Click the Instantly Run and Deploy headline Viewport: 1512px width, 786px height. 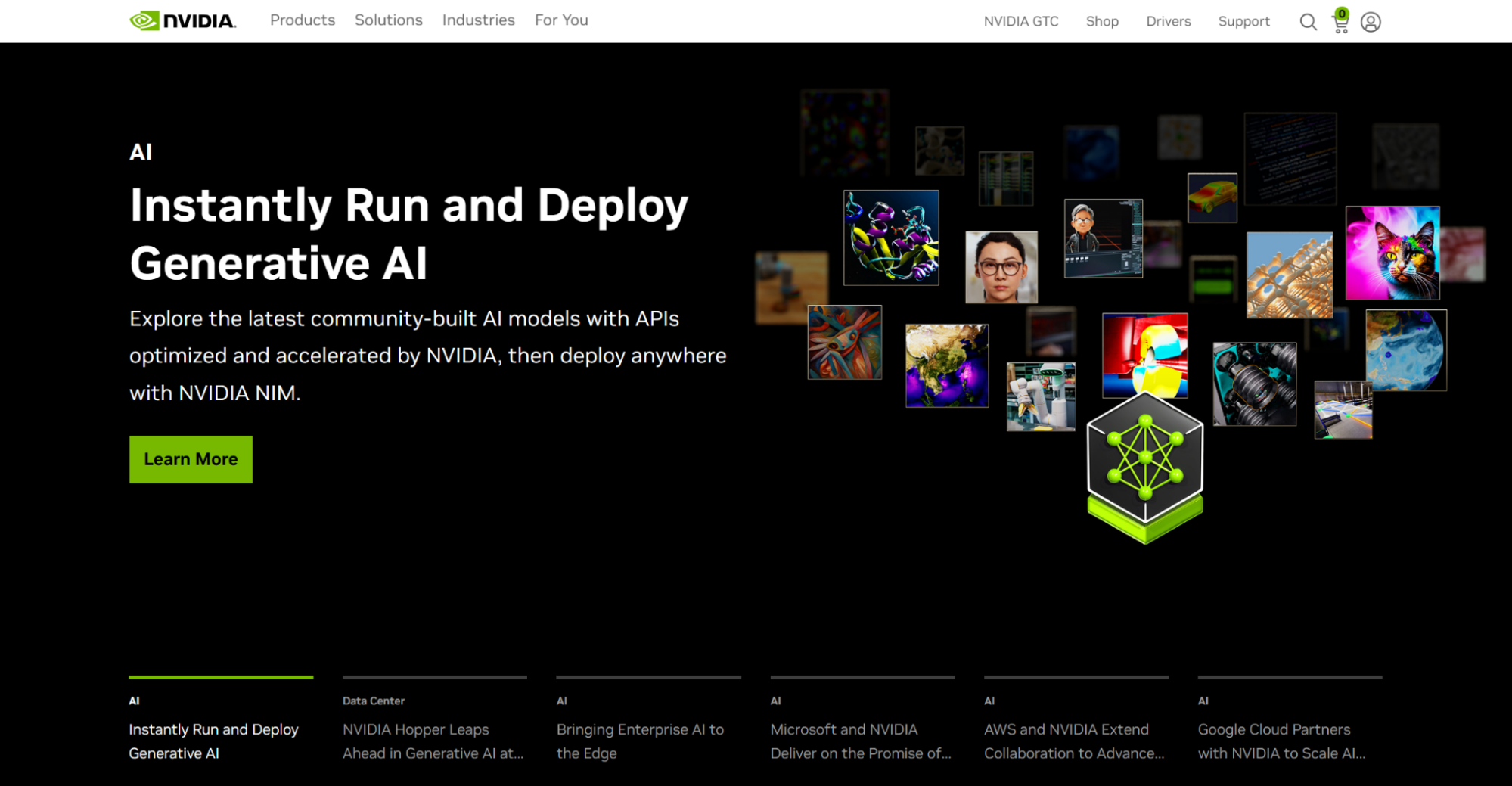[409, 234]
